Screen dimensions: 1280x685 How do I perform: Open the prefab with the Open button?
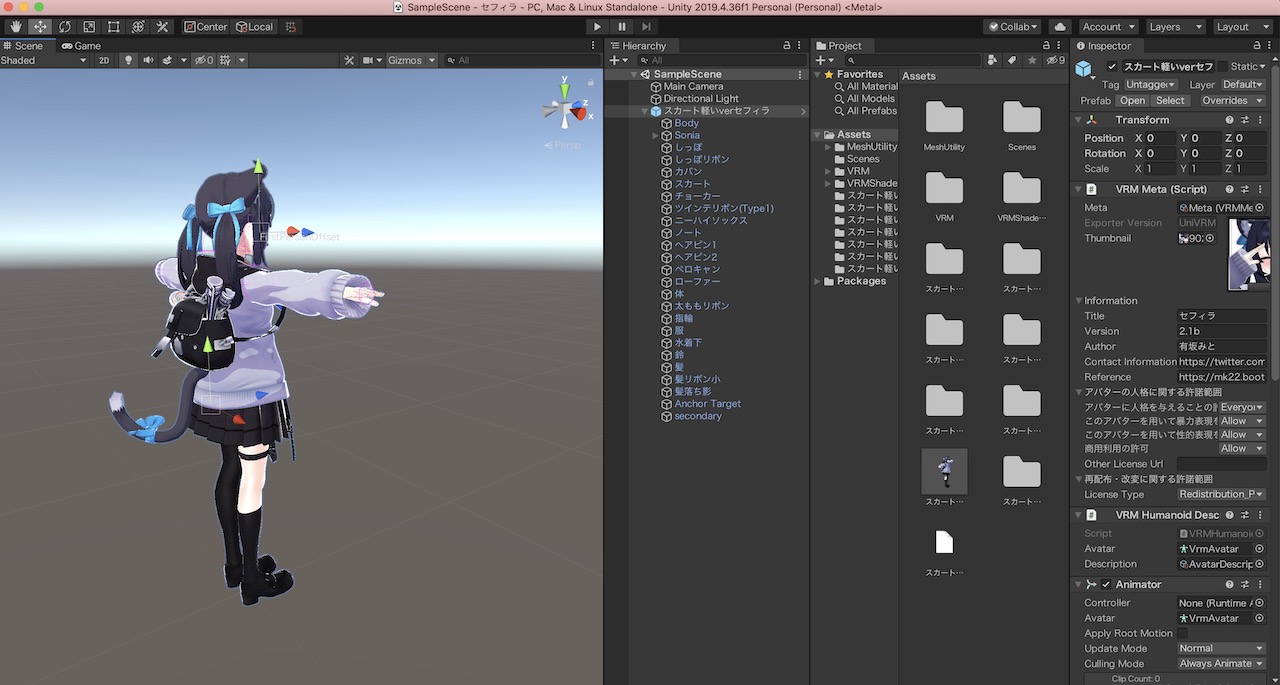click(1131, 100)
